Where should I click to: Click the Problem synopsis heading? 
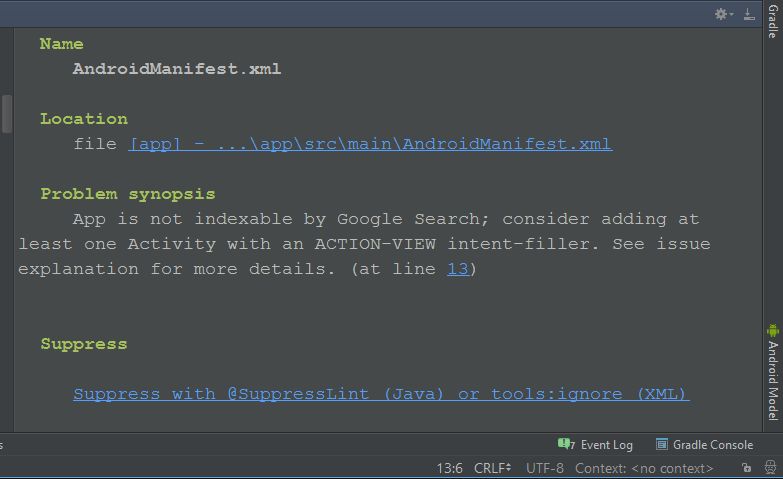[x=128, y=194]
